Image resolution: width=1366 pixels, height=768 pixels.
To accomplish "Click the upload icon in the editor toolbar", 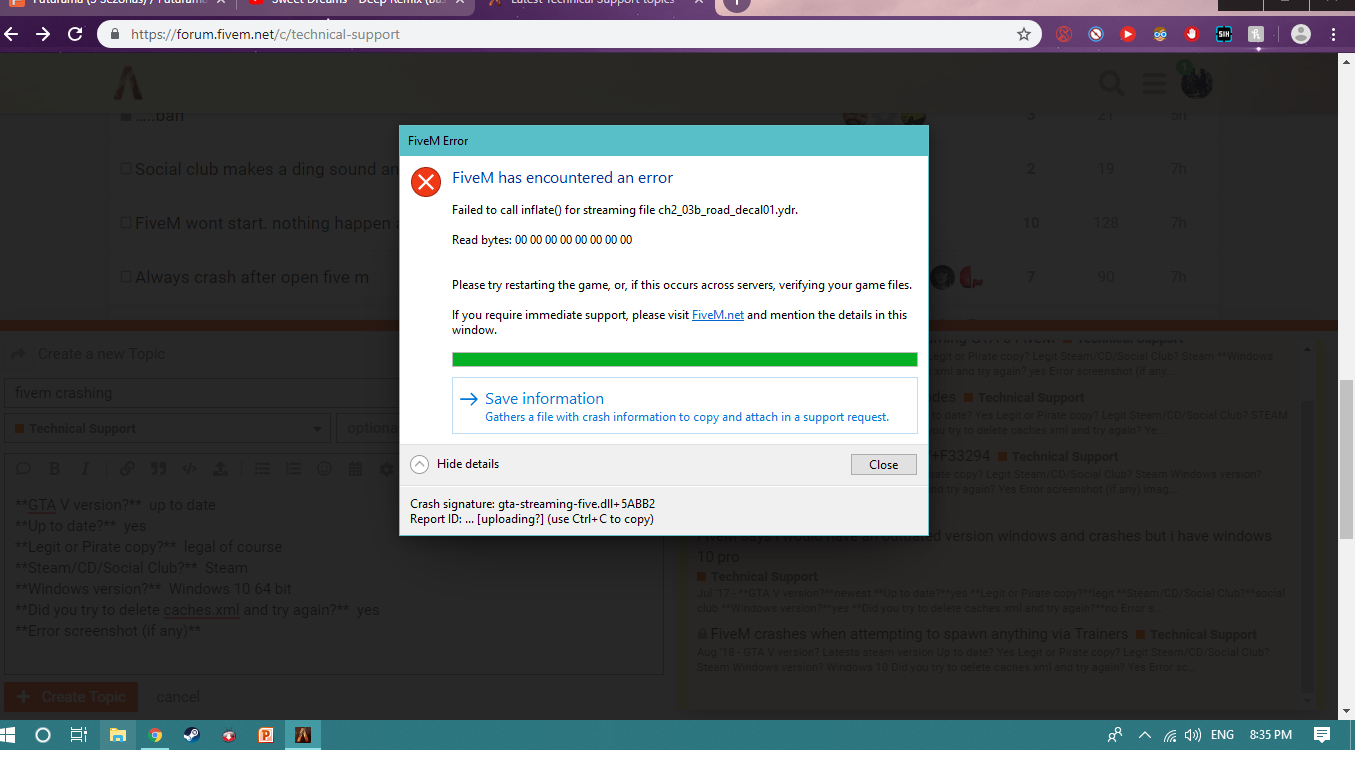I will [x=220, y=468].
